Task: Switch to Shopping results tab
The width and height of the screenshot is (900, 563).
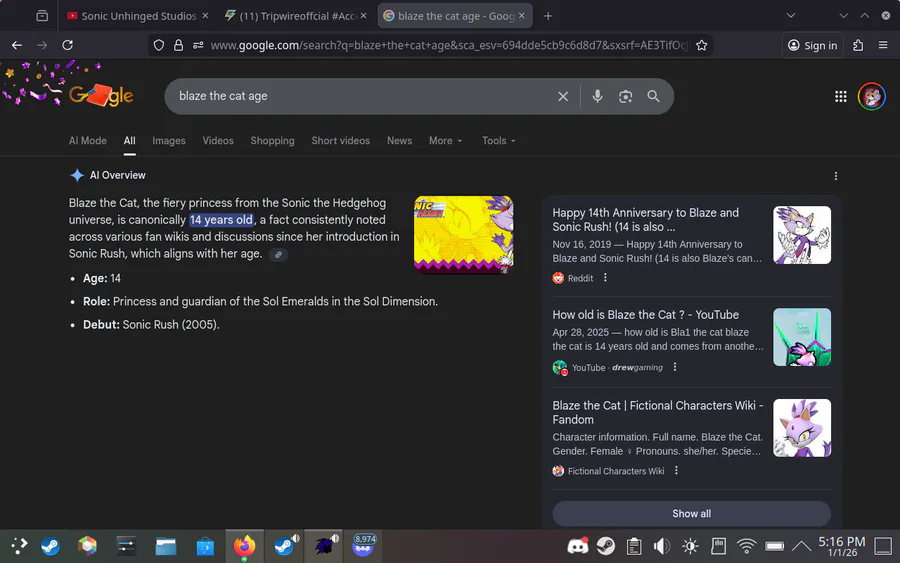Action: click(272, 141)
